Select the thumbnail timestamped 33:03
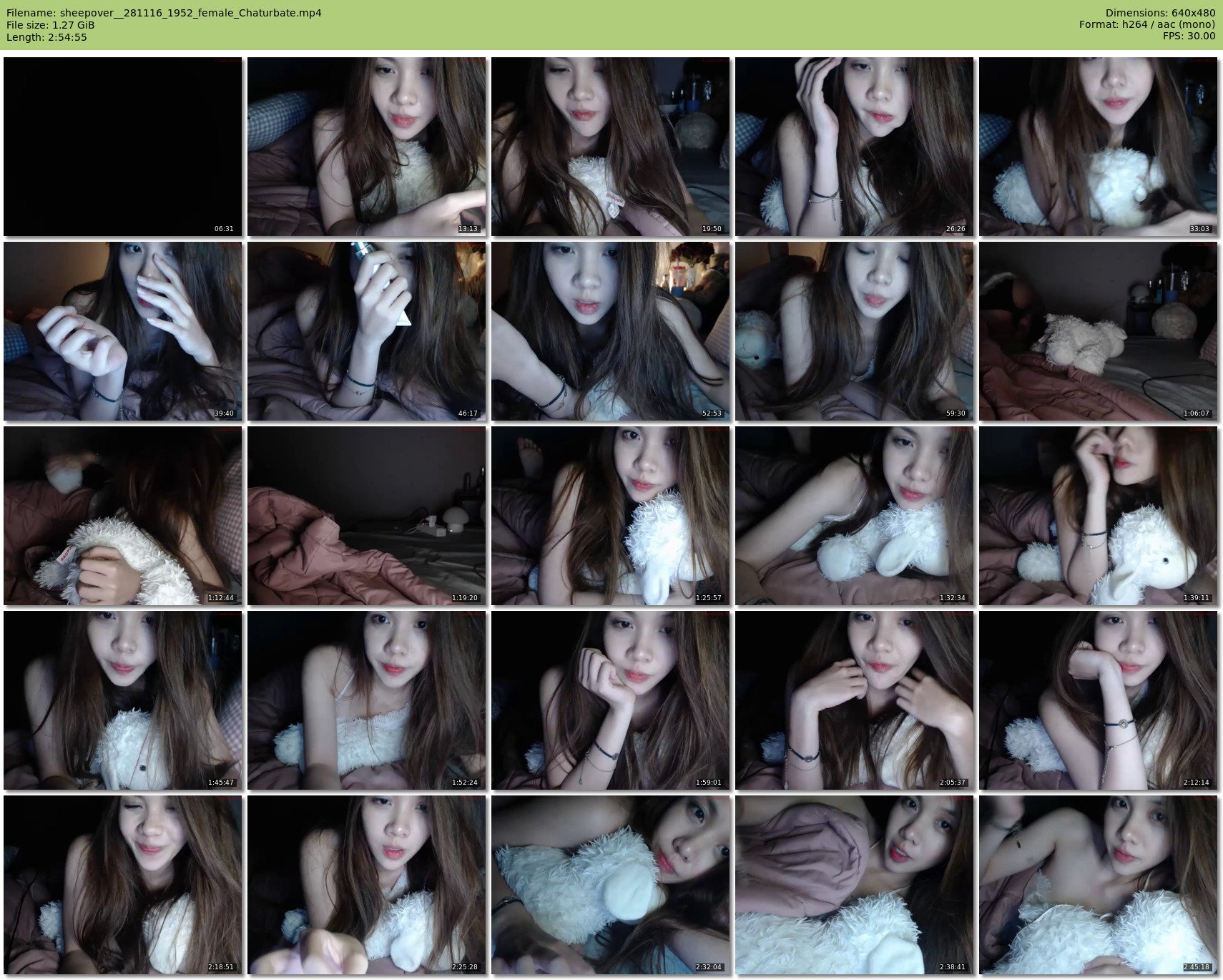 1098,147
